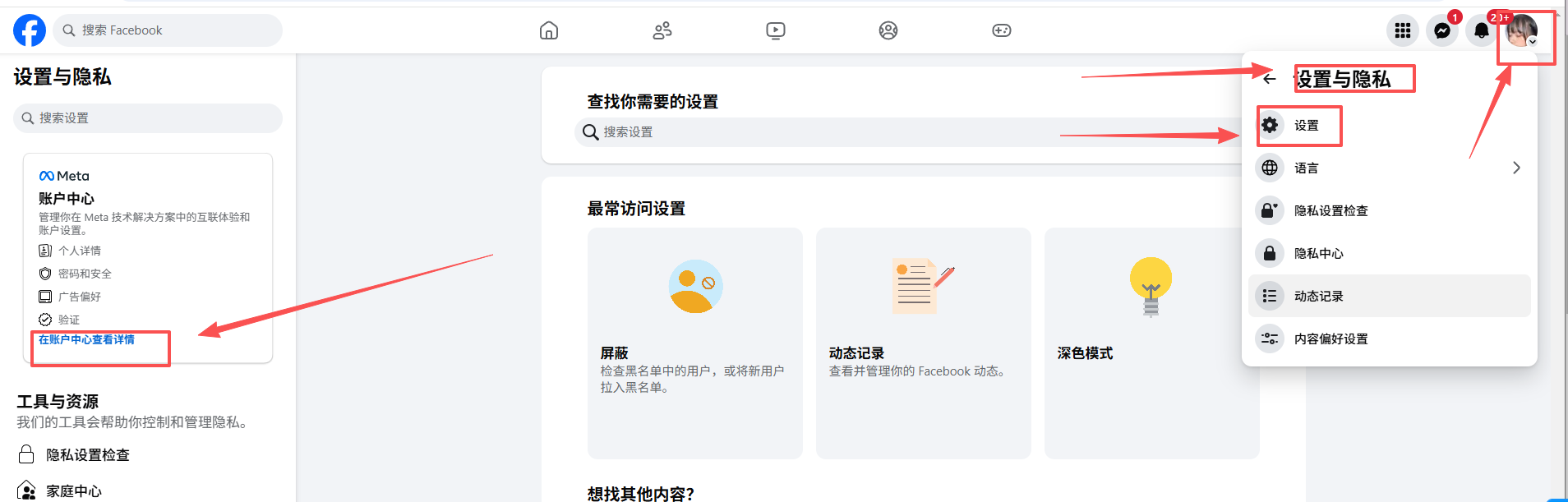Open the profile avatar account menu

[1521, 30]
